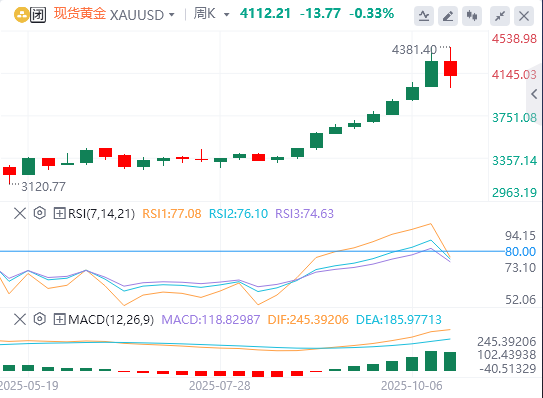Click the date label 2025-05-19
The image size is (543, 398).
[29, 386]
